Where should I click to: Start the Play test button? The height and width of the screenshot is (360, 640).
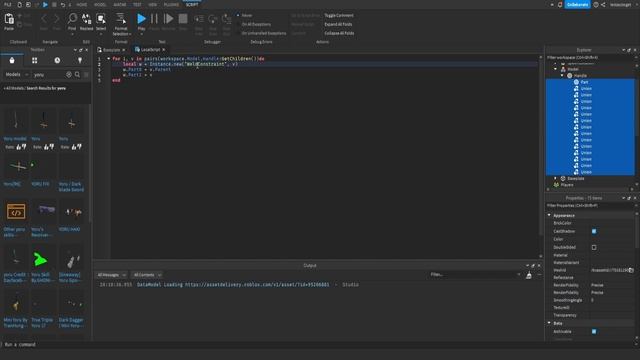click(141, 19)
